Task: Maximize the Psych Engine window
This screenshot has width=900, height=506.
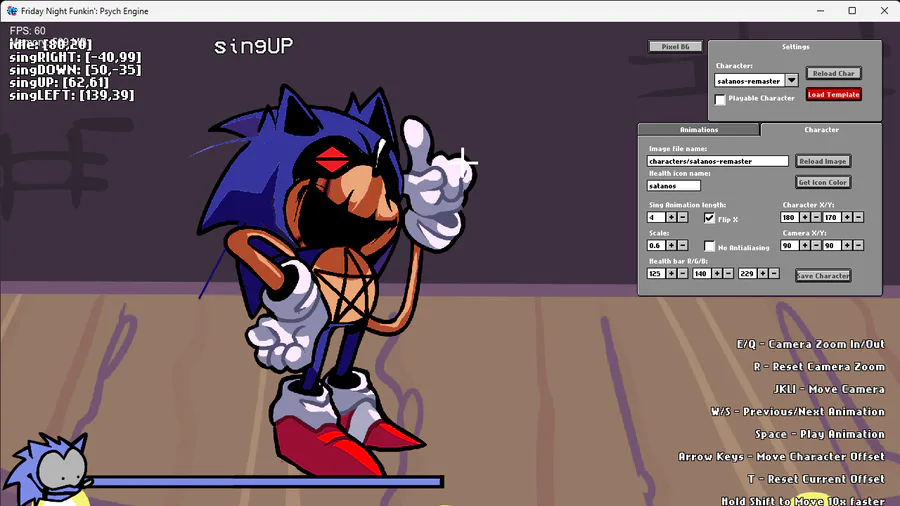Action: tap(852, 11)
